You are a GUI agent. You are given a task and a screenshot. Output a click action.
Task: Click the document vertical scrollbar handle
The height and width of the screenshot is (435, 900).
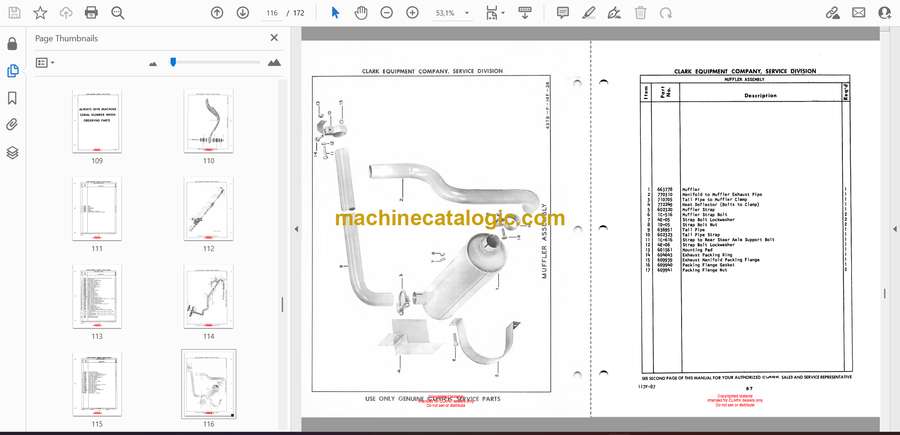click(884, 293)
